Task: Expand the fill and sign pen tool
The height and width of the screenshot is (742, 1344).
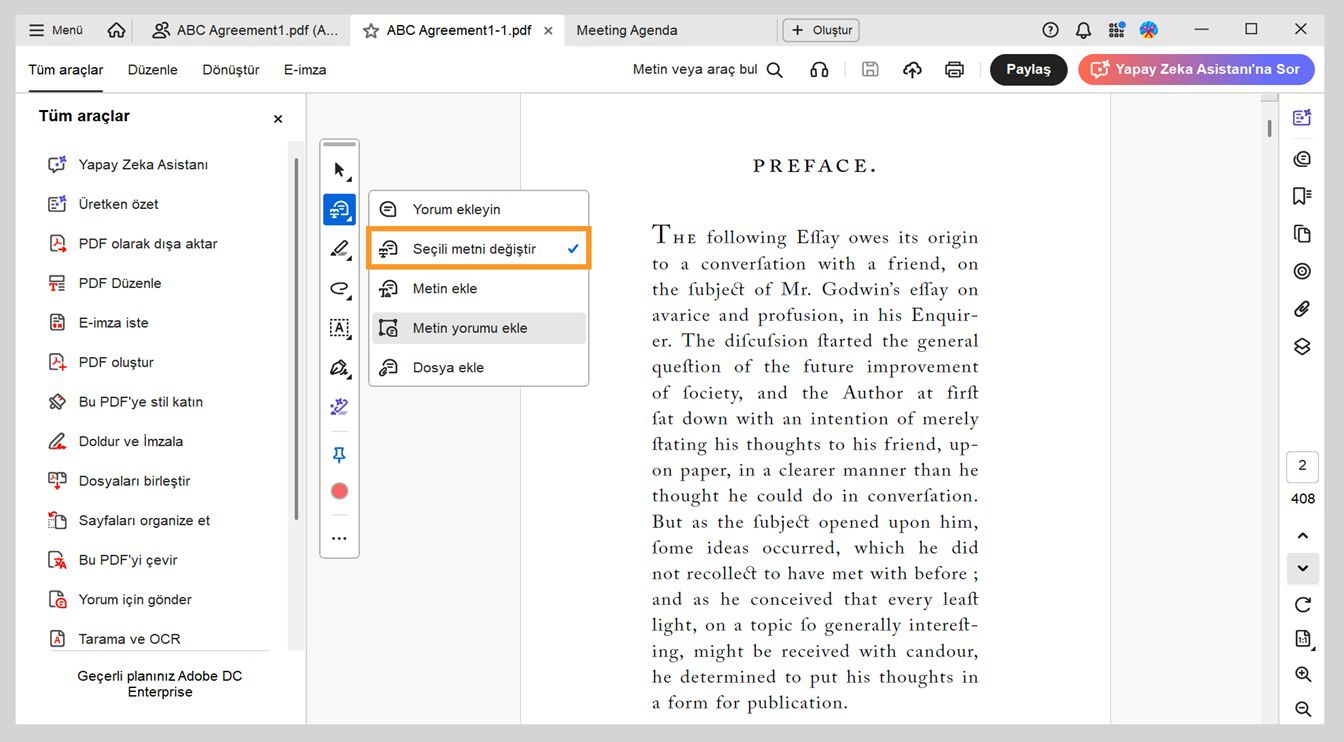Action: pos(339,368)
